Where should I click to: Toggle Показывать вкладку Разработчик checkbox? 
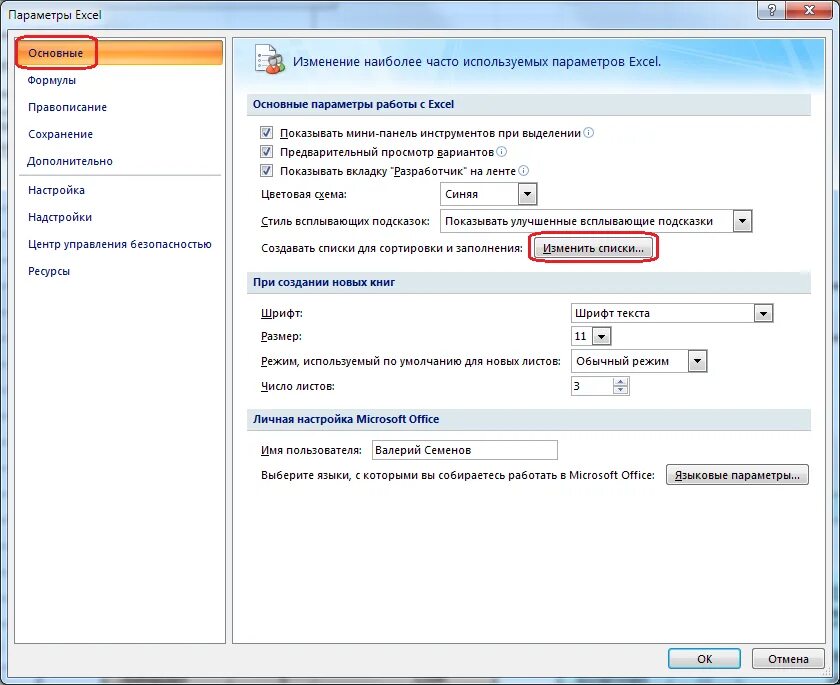tap(266, 171)
